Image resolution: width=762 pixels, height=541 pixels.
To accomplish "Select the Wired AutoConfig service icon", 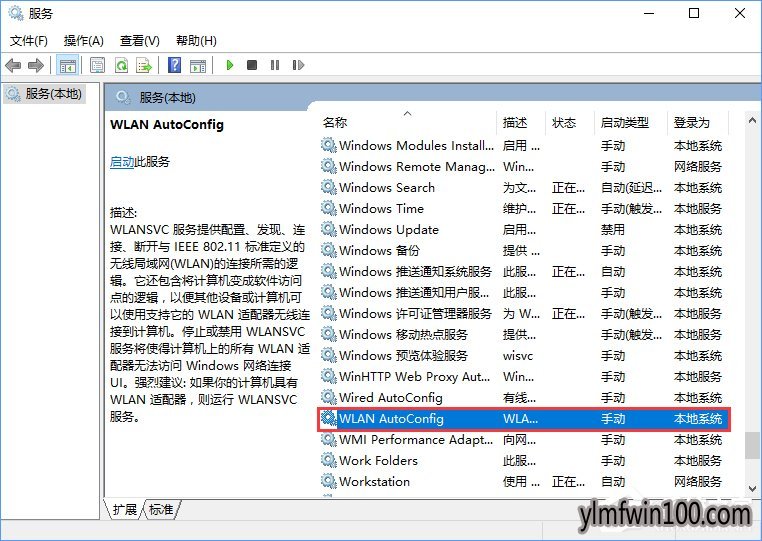I will pos(329,398).
